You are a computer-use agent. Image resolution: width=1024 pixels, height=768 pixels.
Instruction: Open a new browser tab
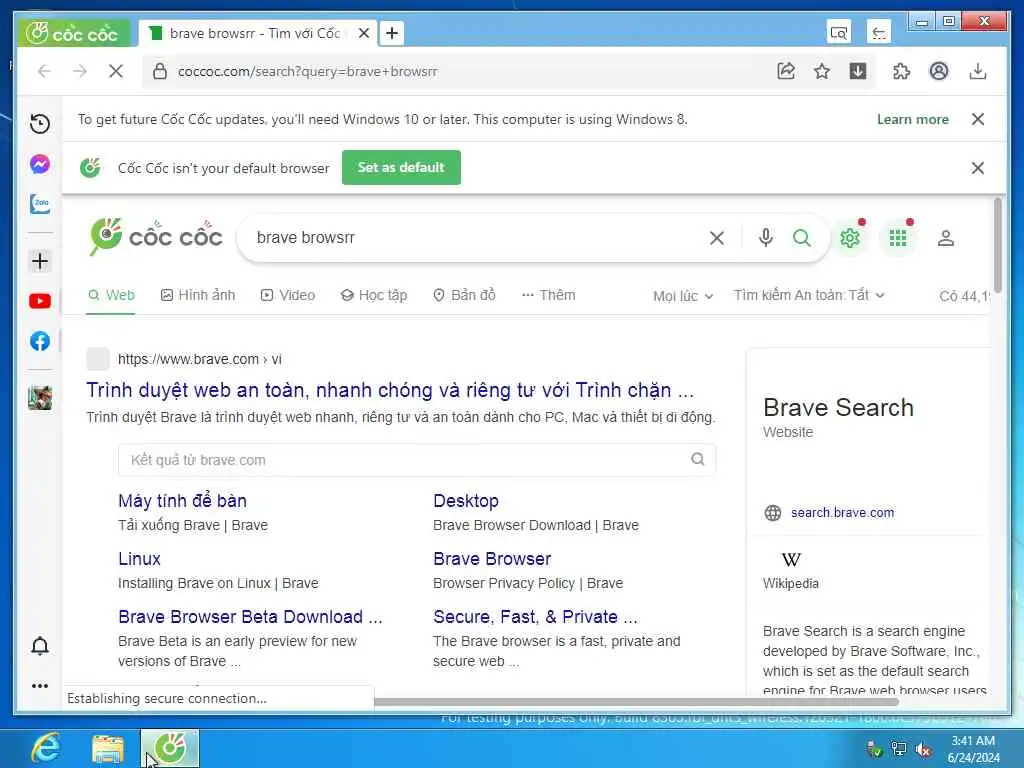pos(392,33)
